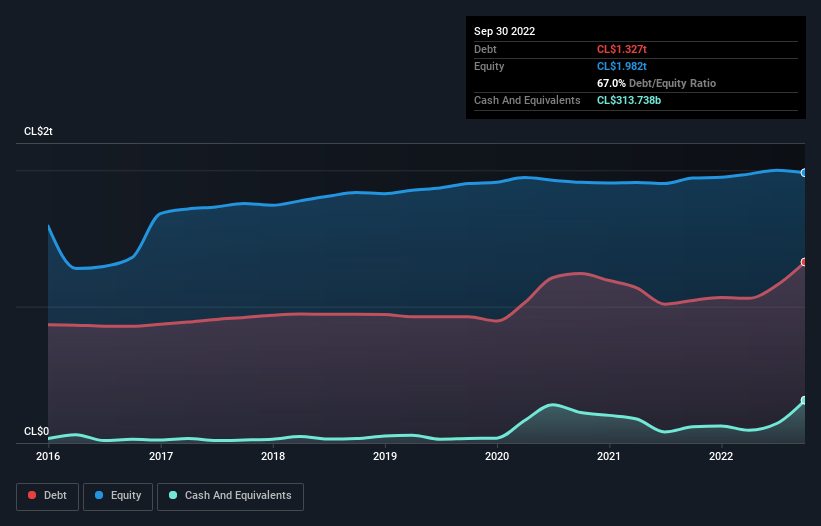Click the Cash And Equivalents tooltip row label

tap(527, 100)
